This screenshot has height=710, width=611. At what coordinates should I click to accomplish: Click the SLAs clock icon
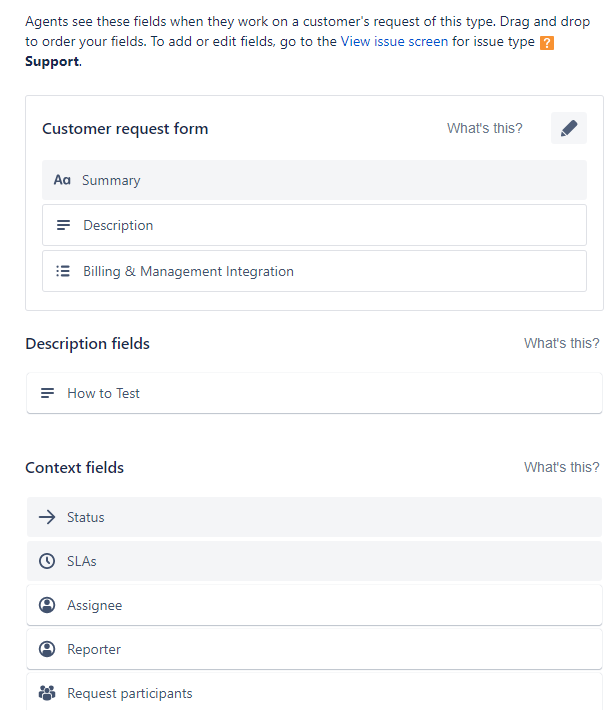47,561
